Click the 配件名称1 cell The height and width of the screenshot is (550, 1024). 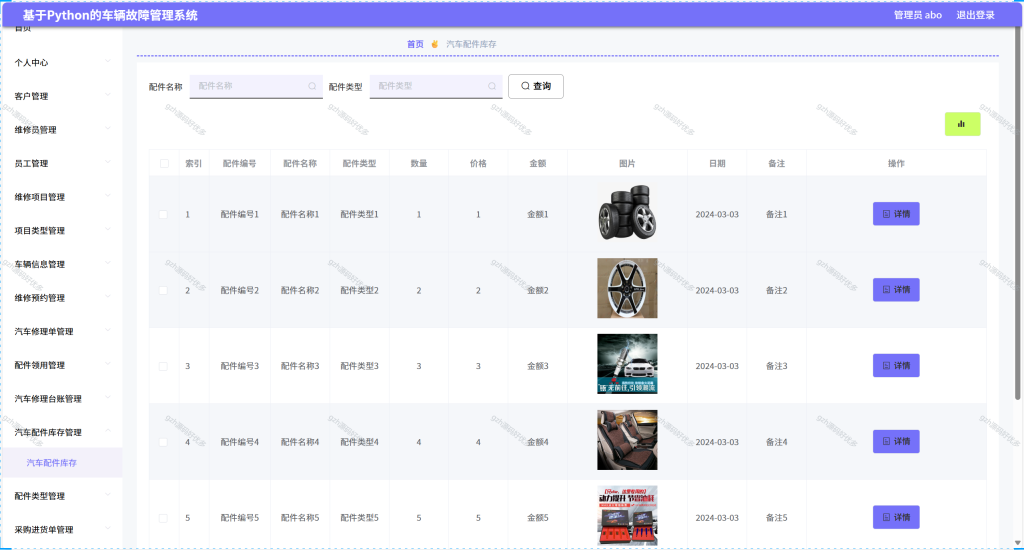tap(300, 214)
